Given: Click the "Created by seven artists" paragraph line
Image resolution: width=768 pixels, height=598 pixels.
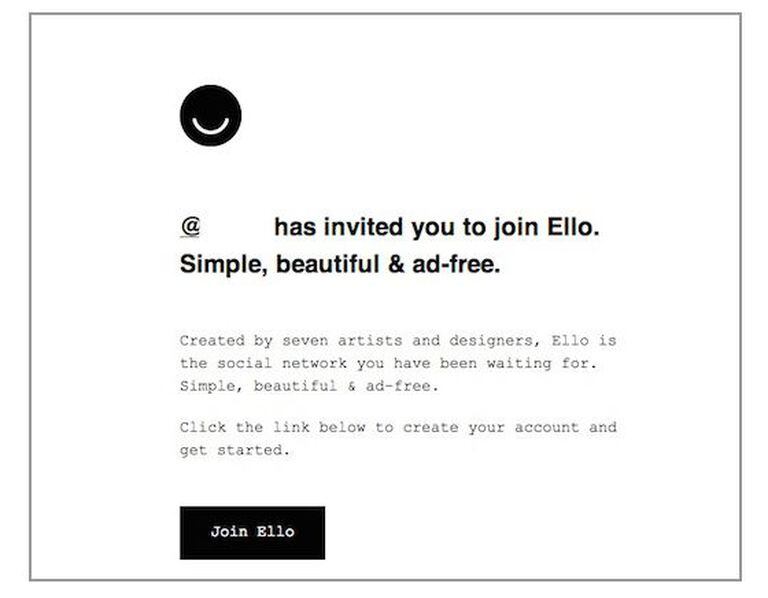Looking at the screenshot, I should coord(397,341).
